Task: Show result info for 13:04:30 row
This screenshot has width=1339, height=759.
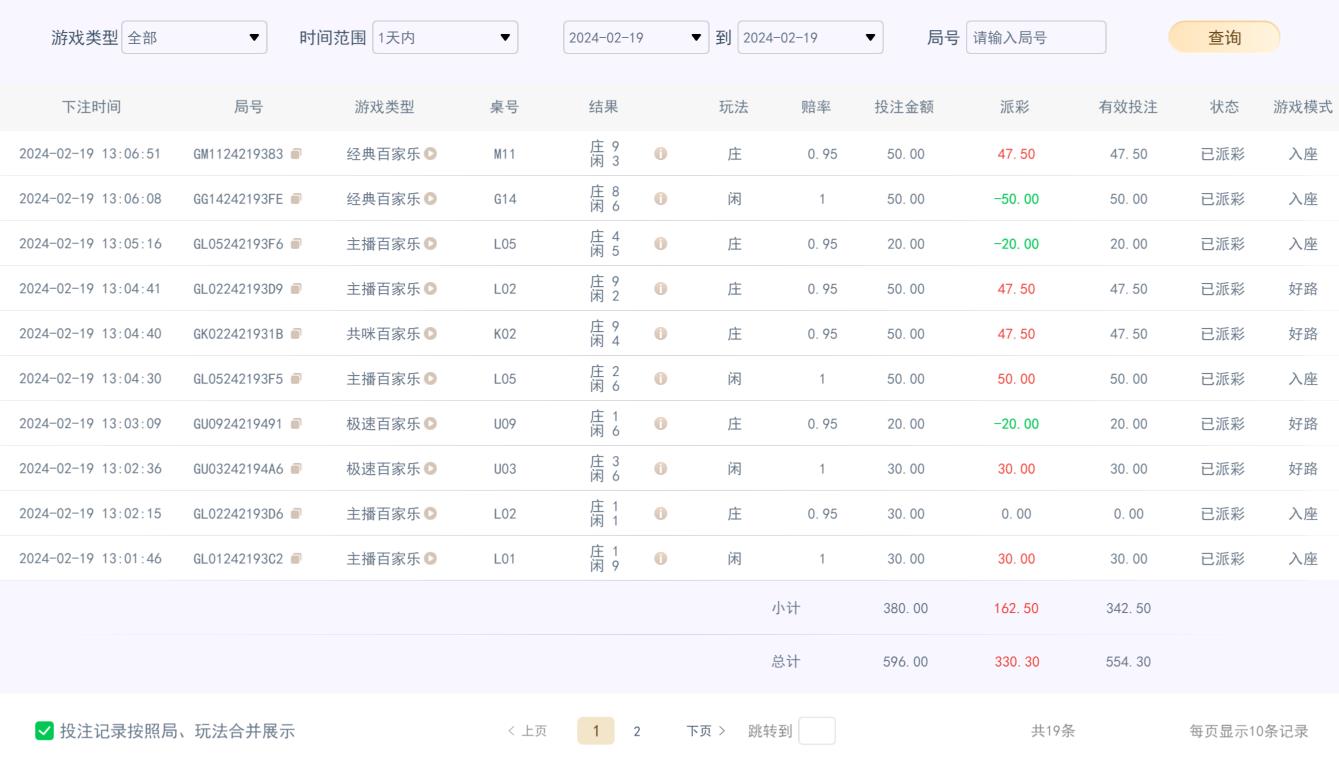Action: (660, 379)
